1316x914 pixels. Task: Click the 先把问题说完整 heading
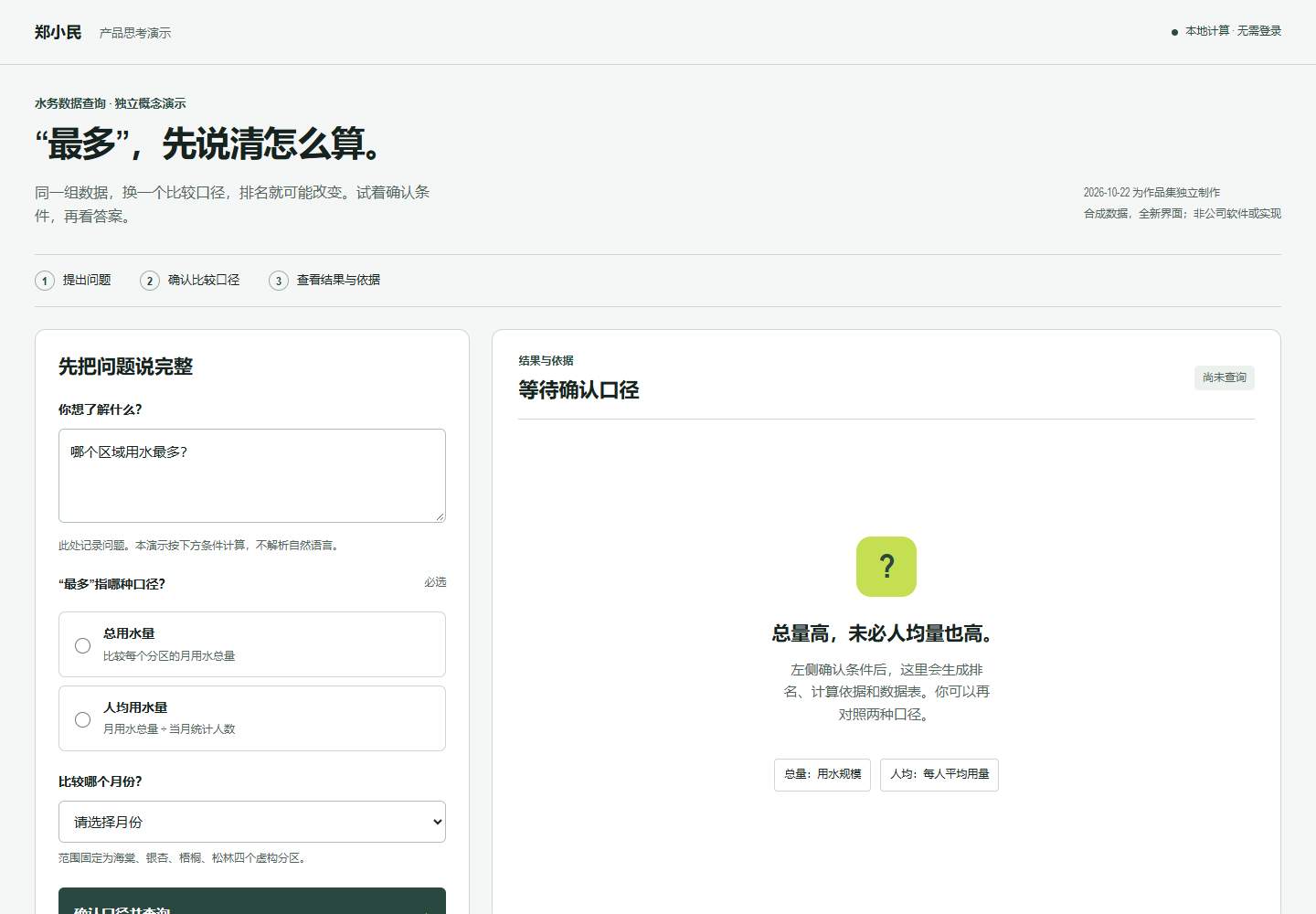tap(126, 367)
